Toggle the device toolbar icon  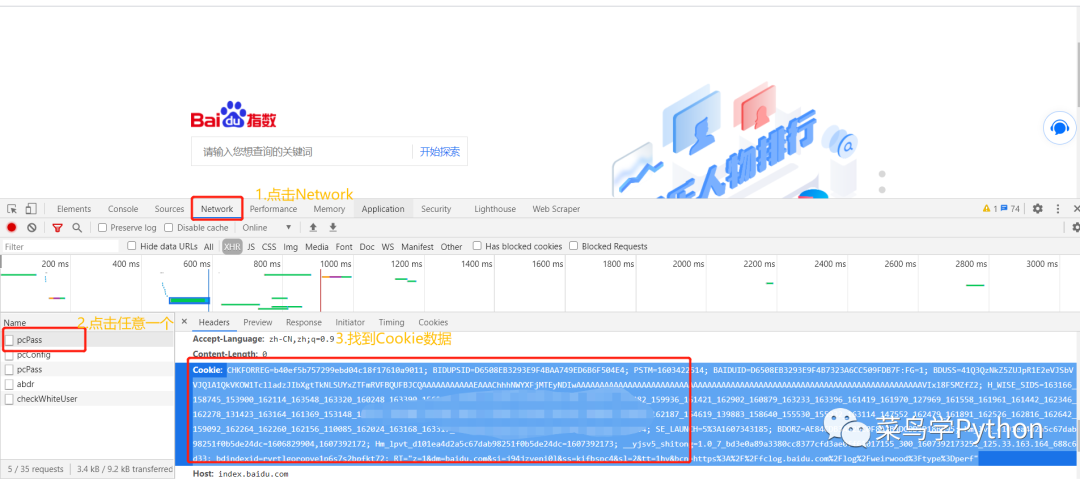[31, 209]
